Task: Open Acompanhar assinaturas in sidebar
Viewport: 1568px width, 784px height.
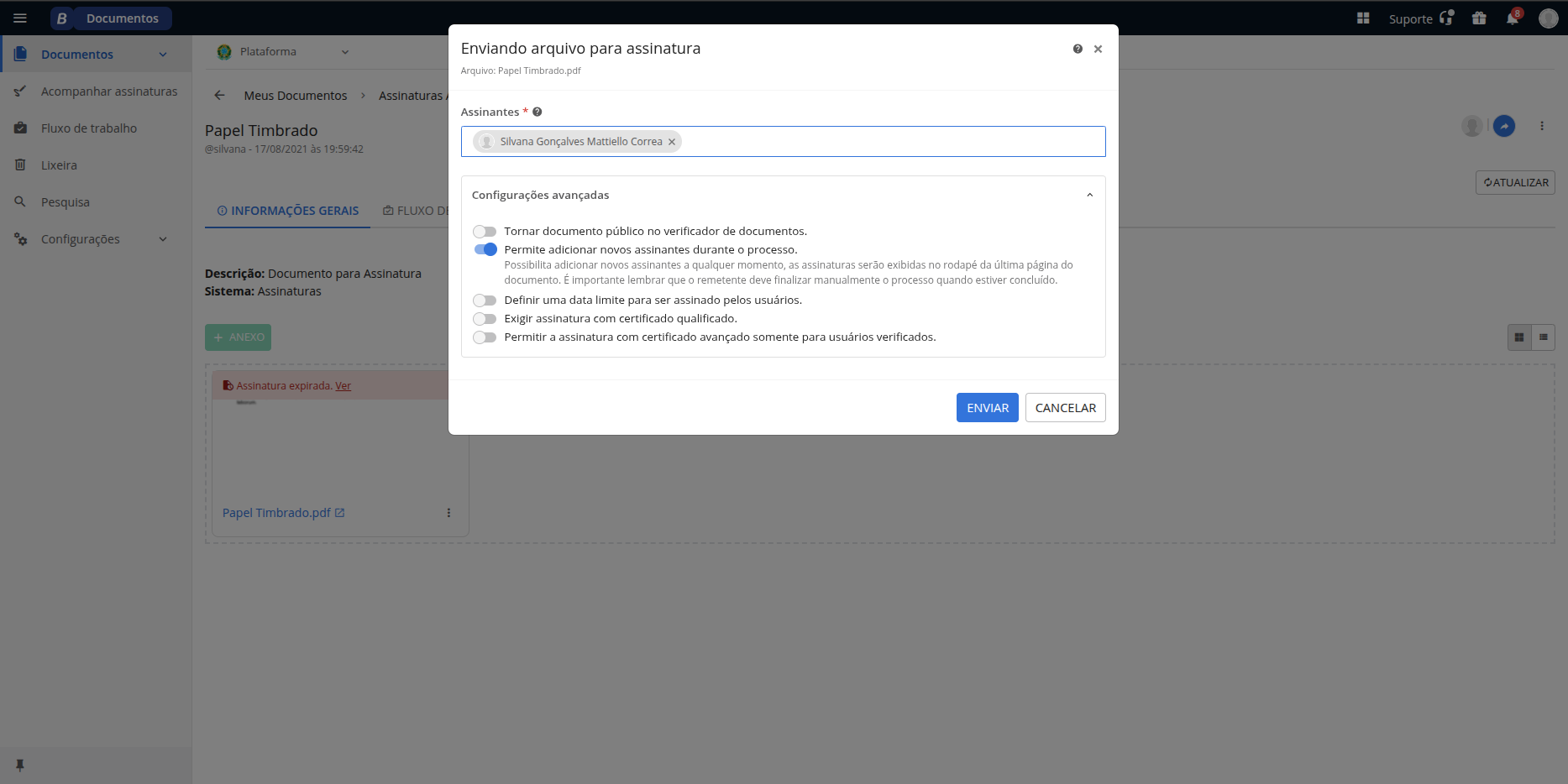Action: click(109, 91)
